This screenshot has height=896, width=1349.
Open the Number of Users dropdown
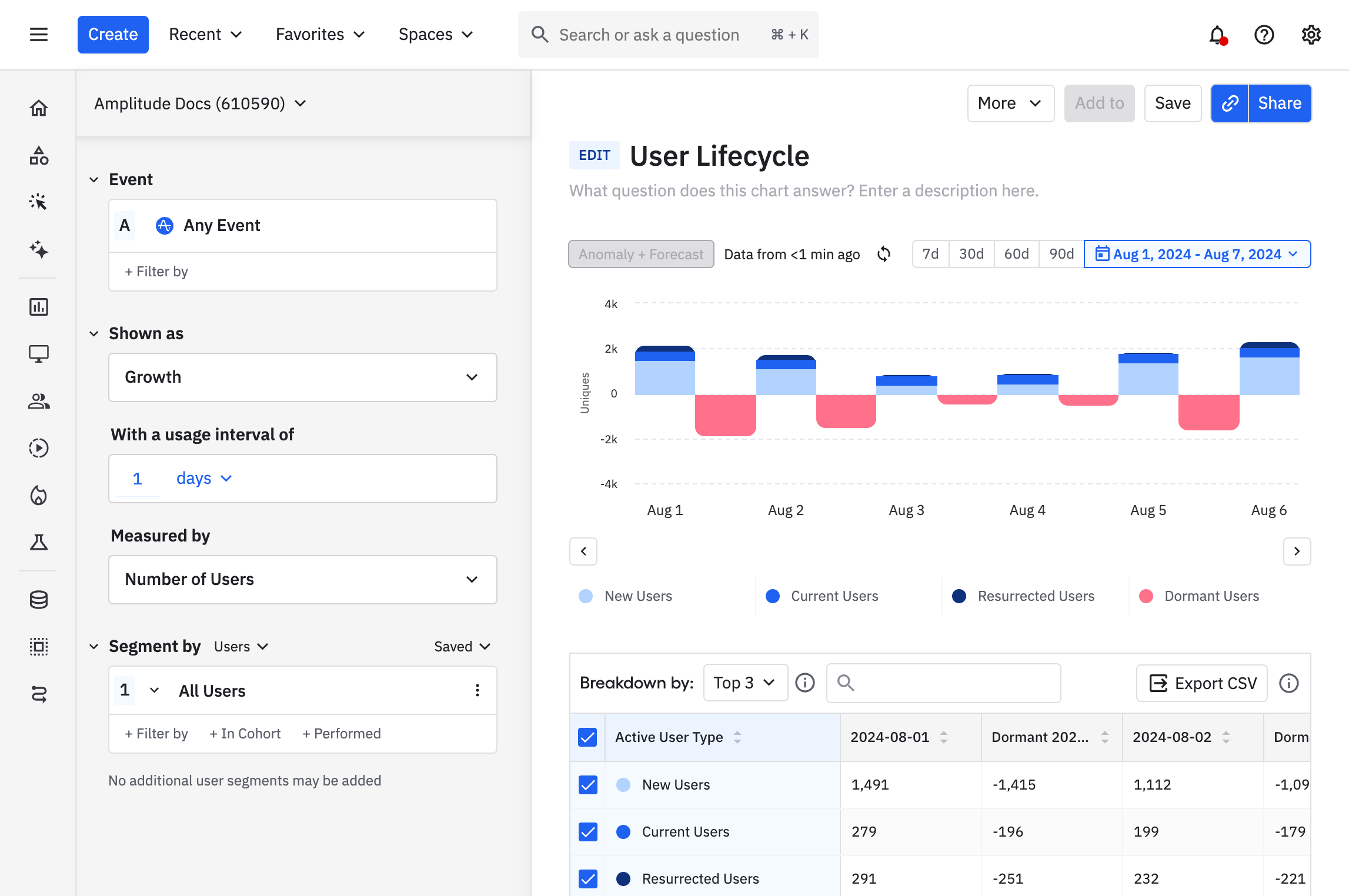click(302, 580)
